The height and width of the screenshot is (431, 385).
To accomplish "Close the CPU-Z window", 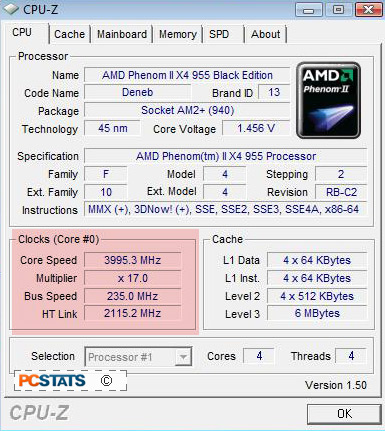I will 368,10.
